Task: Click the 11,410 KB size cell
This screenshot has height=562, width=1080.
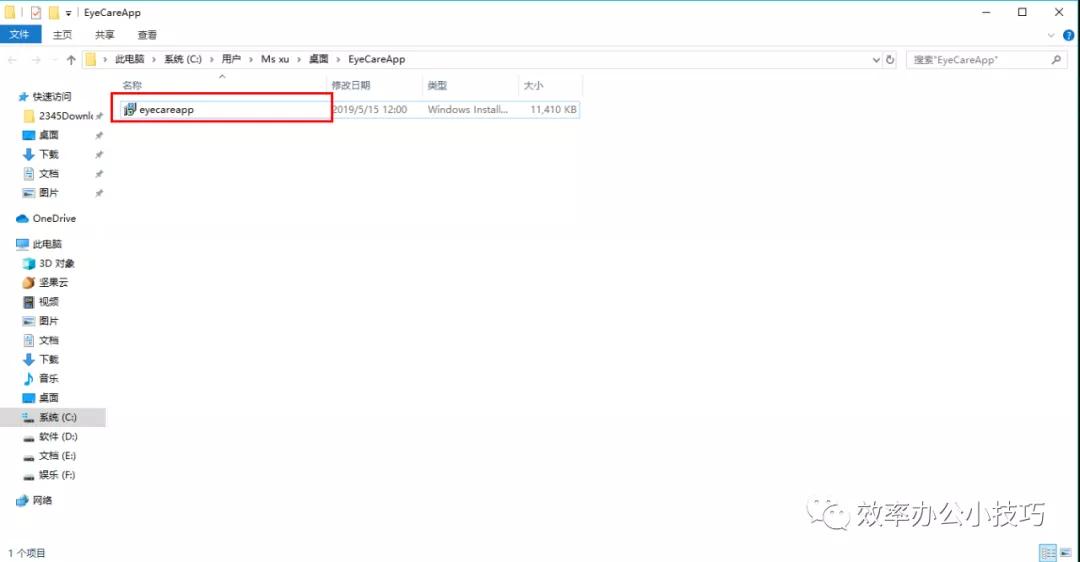Action: click(x=553, y=110)
